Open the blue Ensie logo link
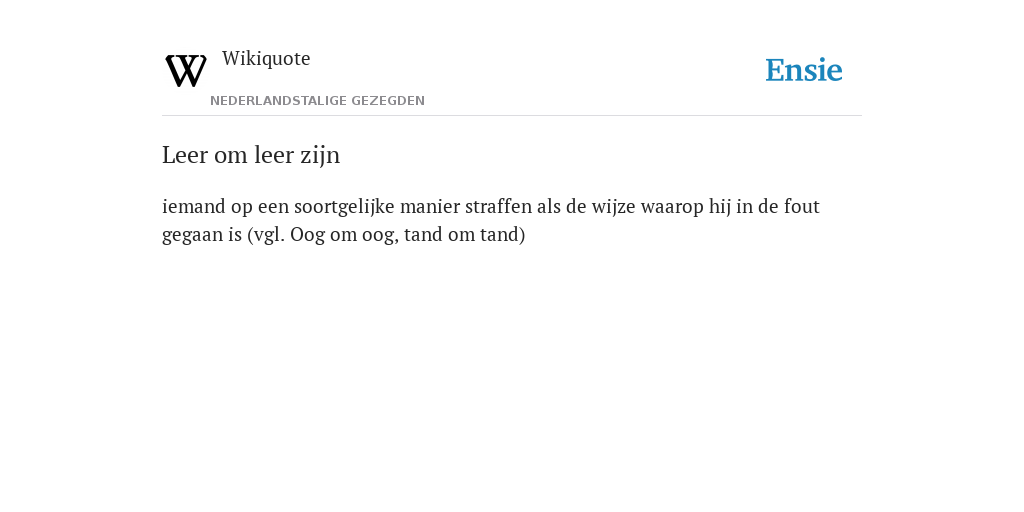The width and height of the screenshot is (1024, 512). coord(804,70)
